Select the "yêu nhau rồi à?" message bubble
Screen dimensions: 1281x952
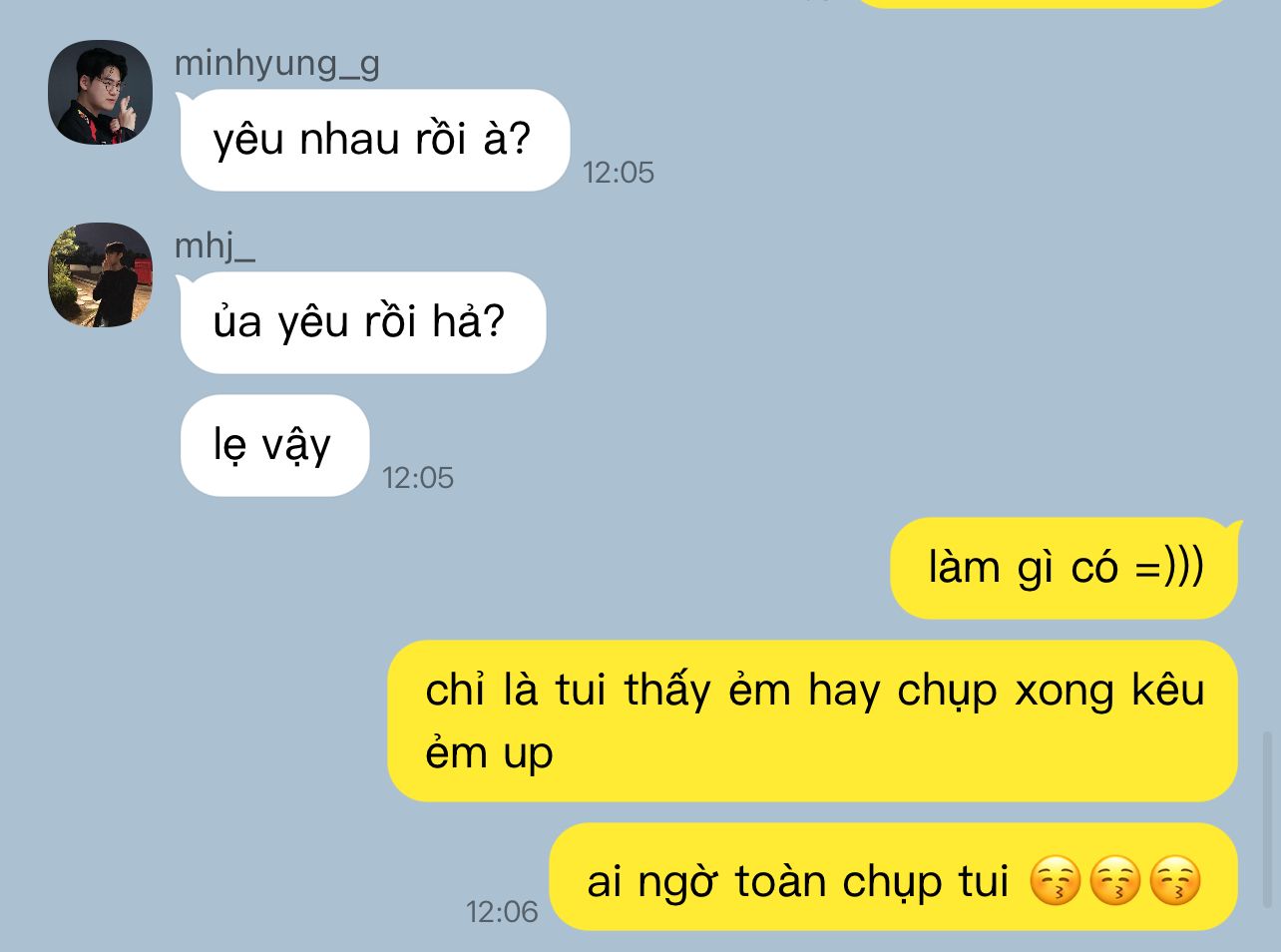point(374,140)
